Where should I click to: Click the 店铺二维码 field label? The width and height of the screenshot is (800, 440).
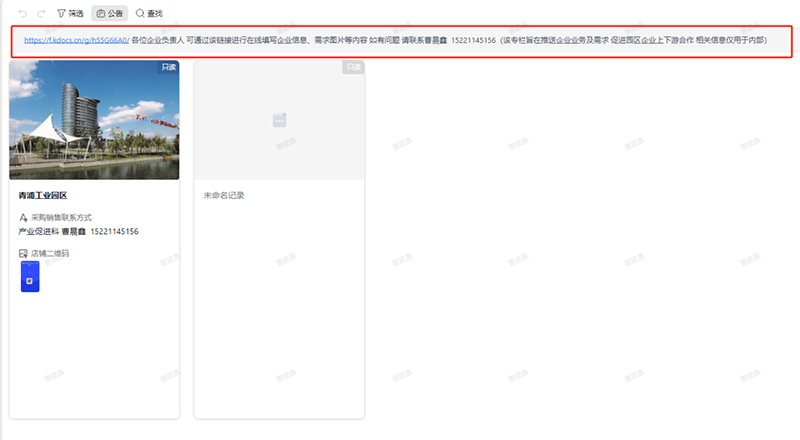[50, 254]
